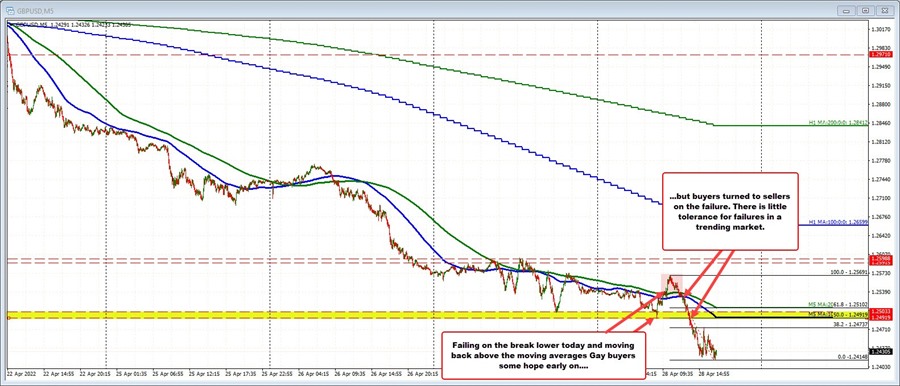Click the 28 Apr 09:35 time label

[x=676, y=373]
